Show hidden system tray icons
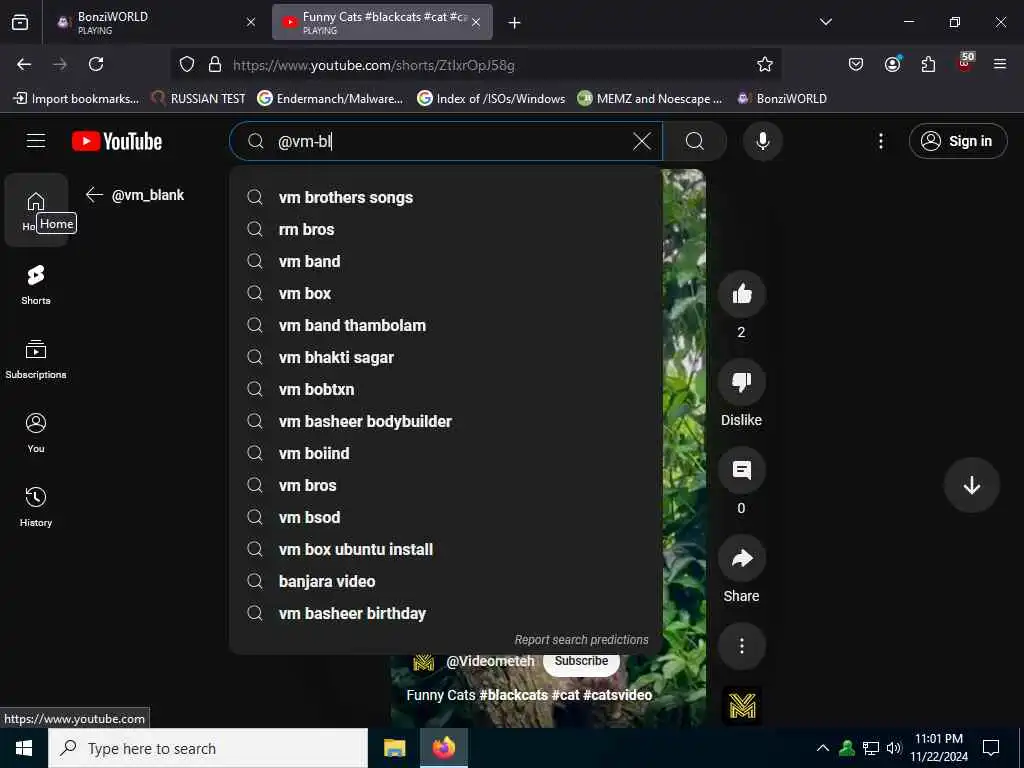Screen dimensions: 1024x768 pyautogui.click(x=823, y=748)
